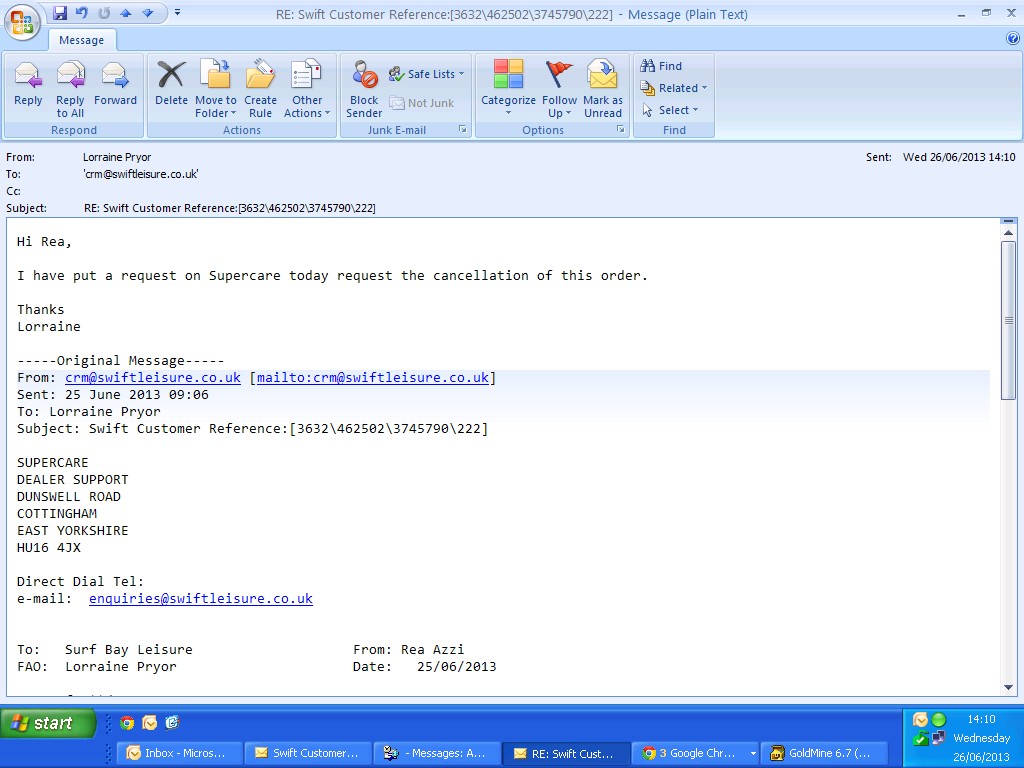Switch to Inbox - Microsoft taskbar button
Viewport: 1024px width, 768px height.
[179, 753]
